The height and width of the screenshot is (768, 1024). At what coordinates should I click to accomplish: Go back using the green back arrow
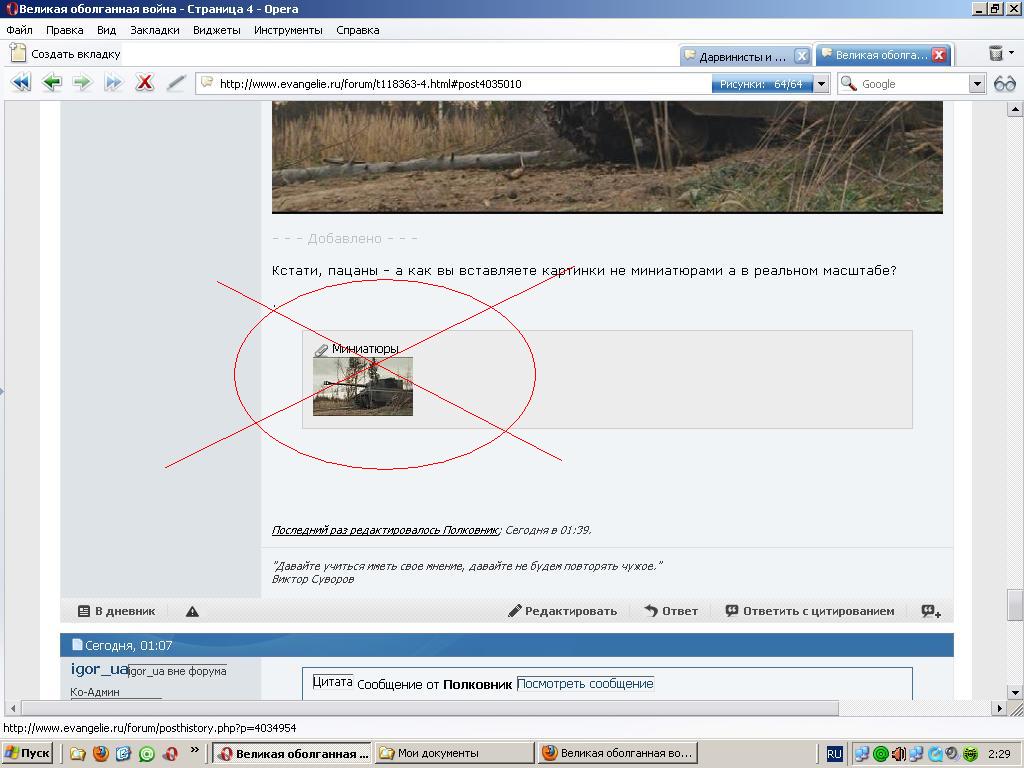click(51, 84)
